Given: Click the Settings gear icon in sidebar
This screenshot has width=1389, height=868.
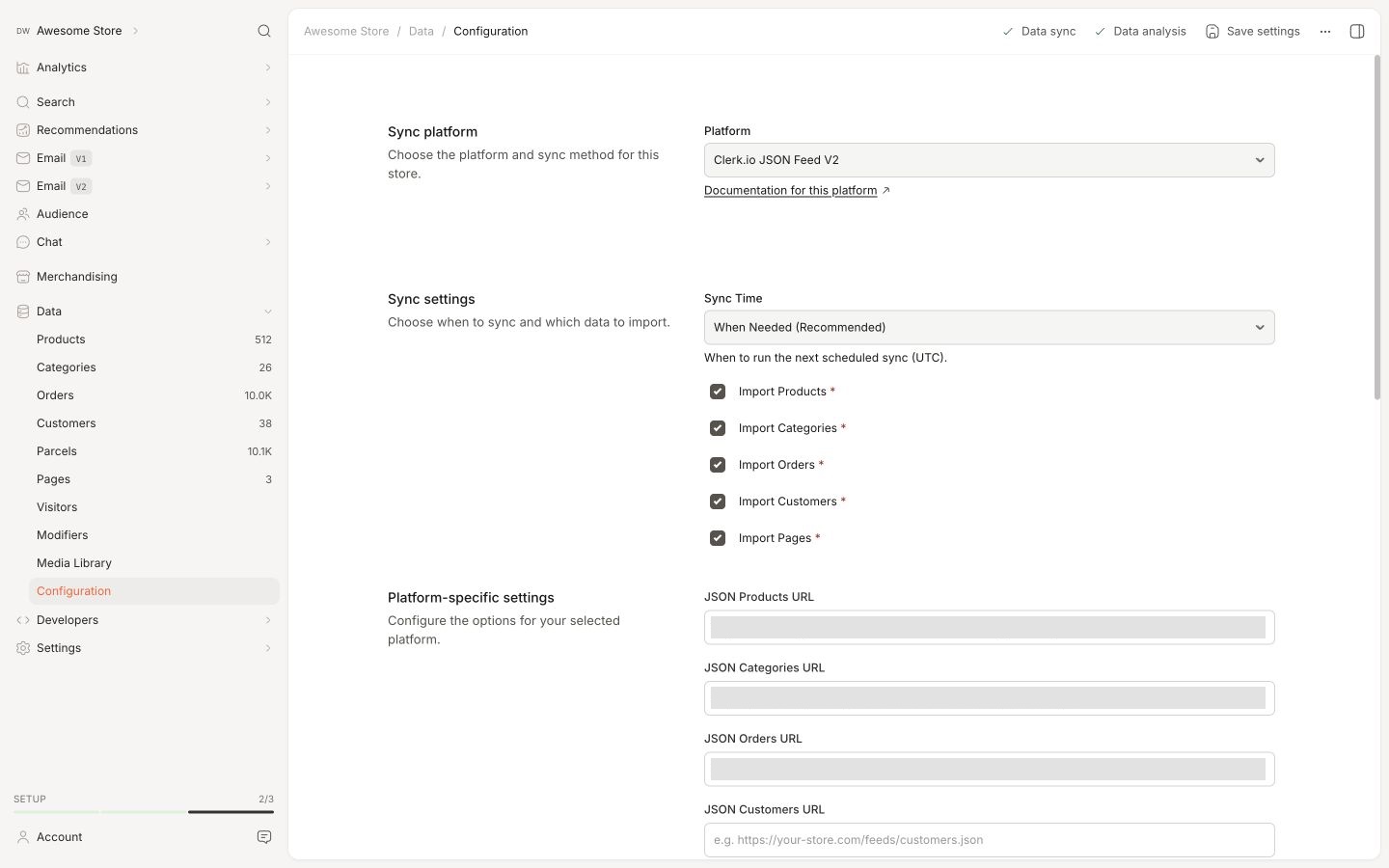Looking at the screenshot, I should tap(23, 648).
